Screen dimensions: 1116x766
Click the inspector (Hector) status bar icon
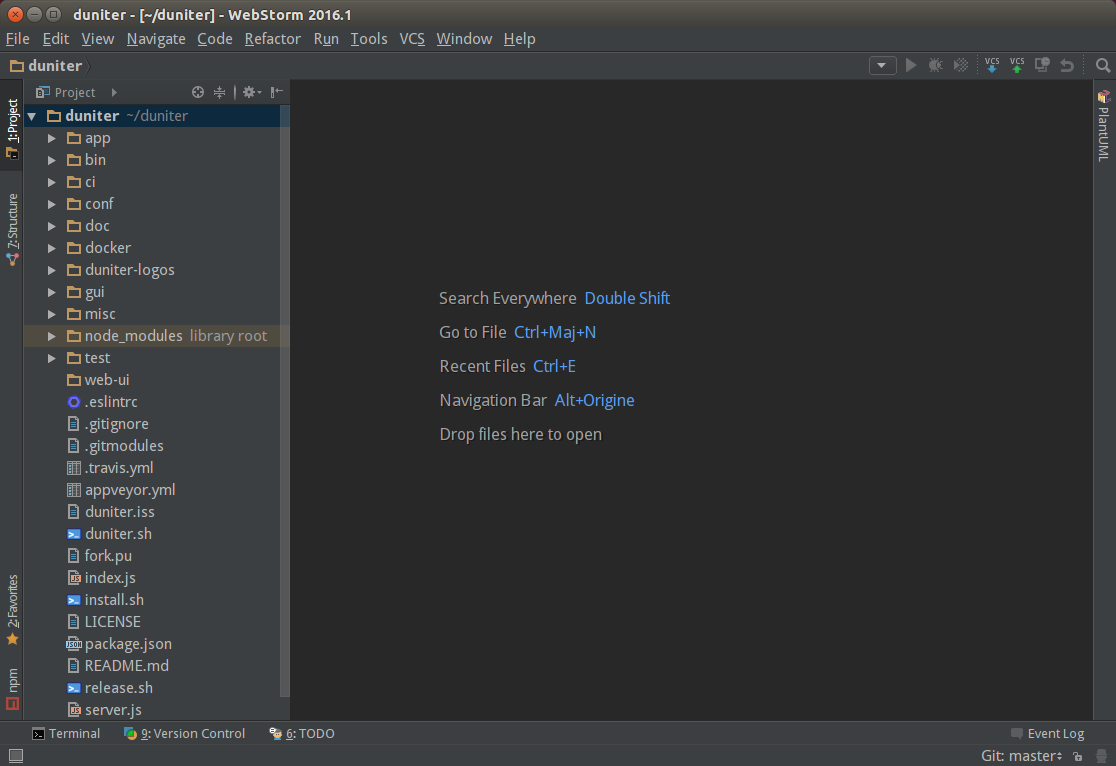tap(1101, 756)
